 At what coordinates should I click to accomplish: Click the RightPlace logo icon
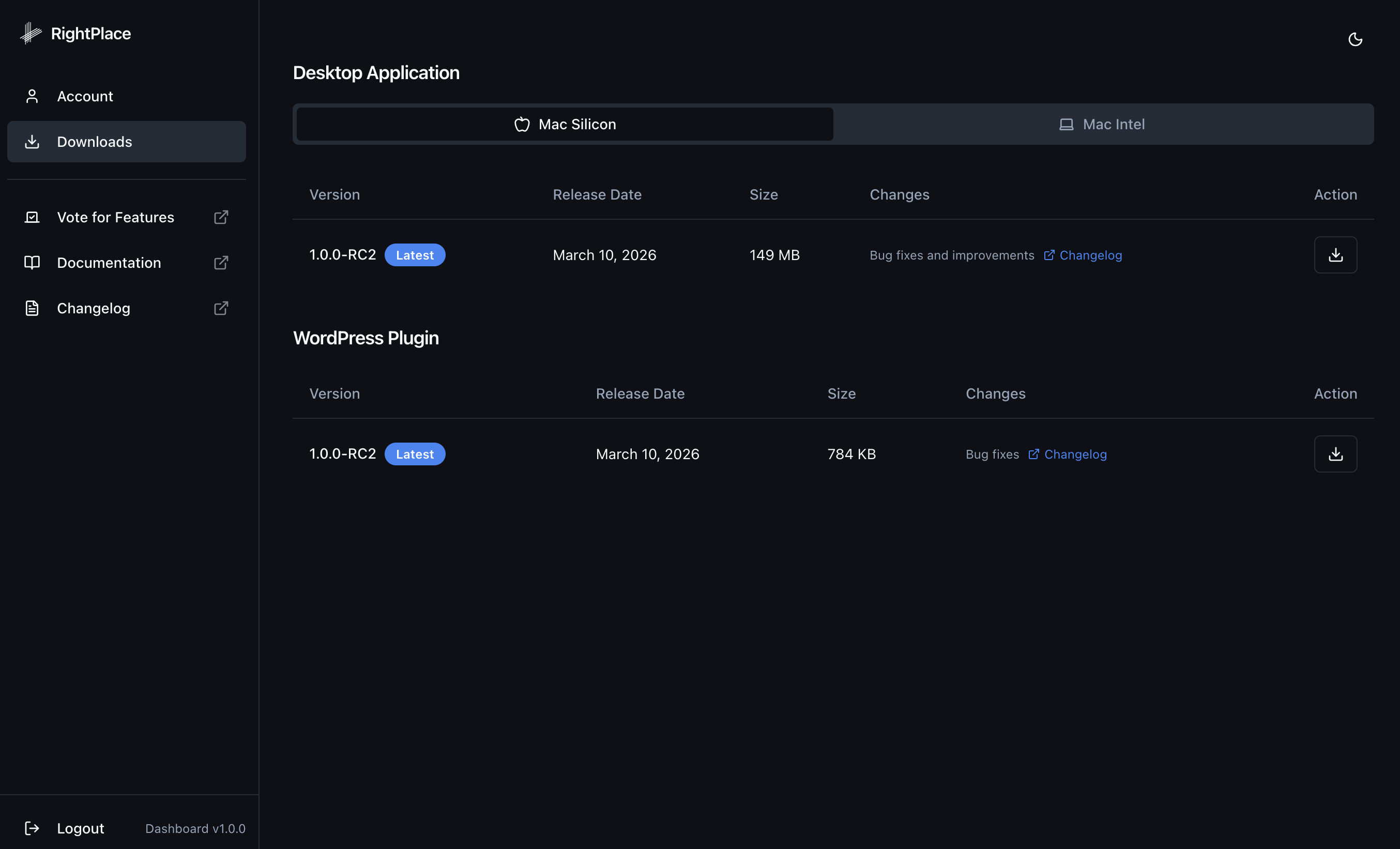31,33
